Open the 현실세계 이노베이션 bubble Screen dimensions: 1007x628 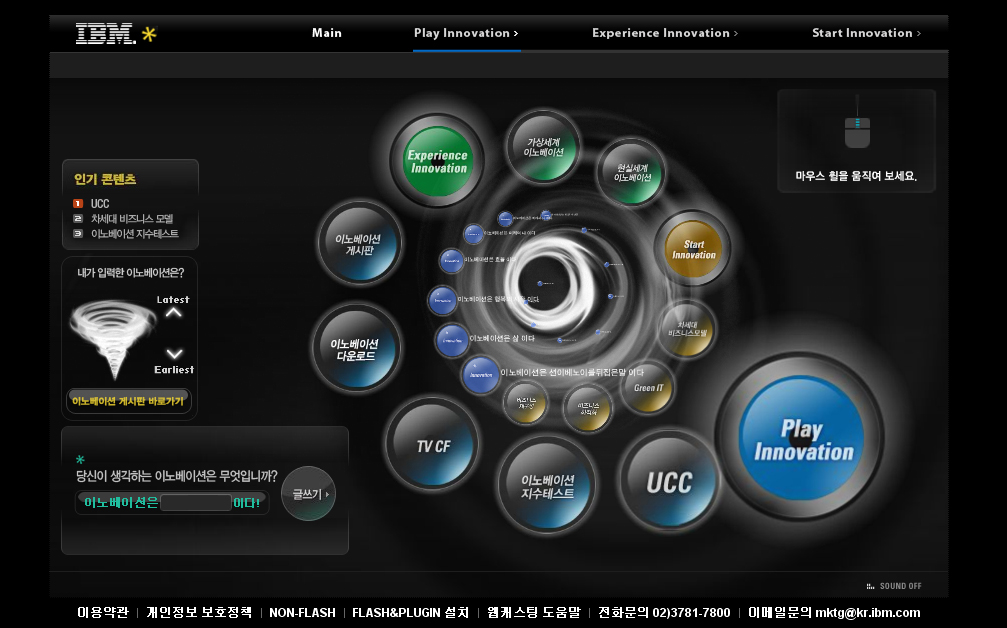[x=632, y=172]
